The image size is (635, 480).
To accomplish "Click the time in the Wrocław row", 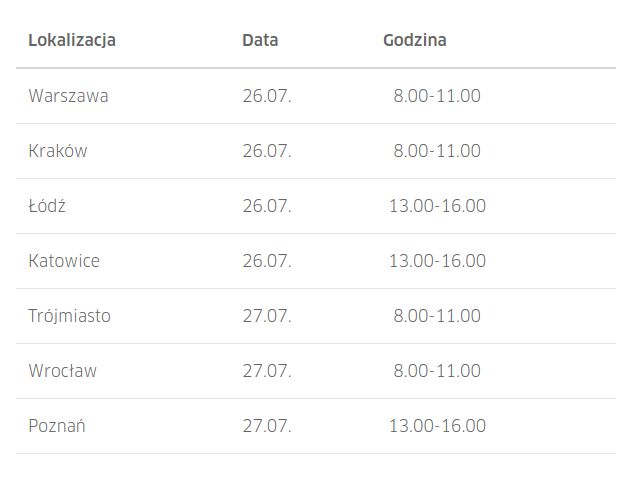I will tap(437, 371).
